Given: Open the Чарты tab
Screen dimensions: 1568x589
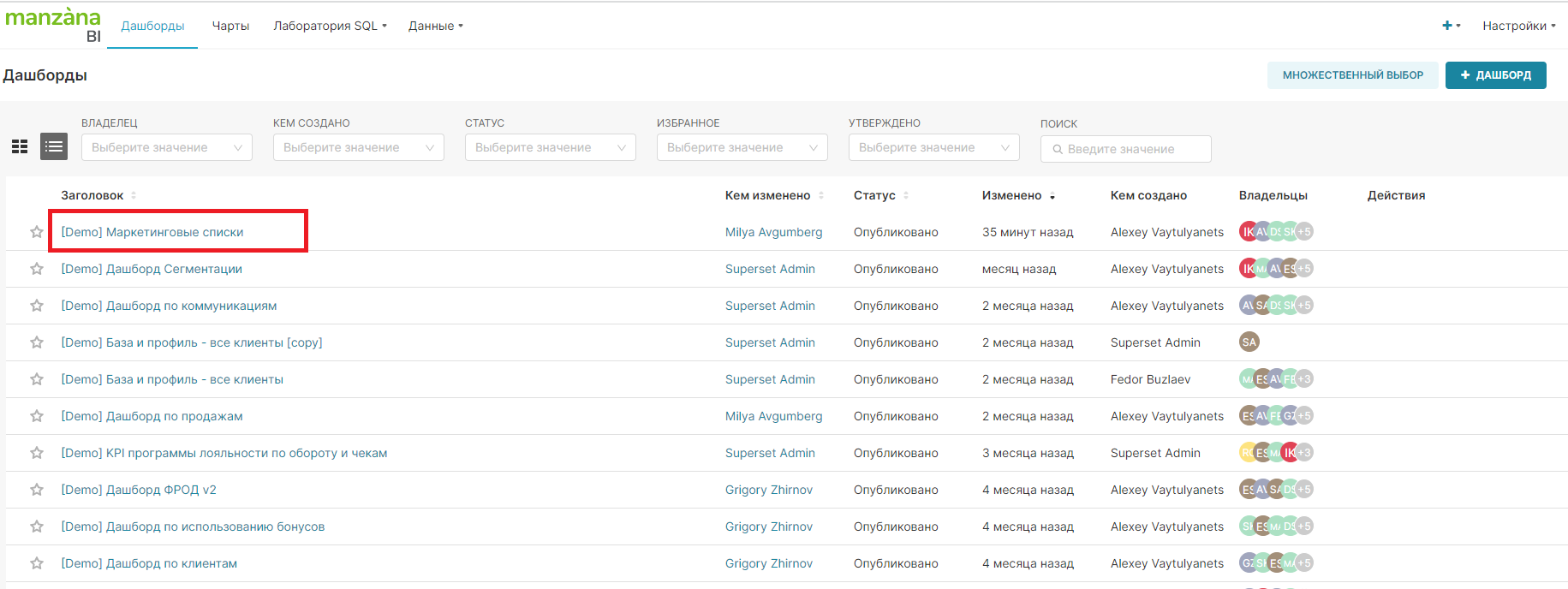Looking at the screenshot, I should coord(230,26).
